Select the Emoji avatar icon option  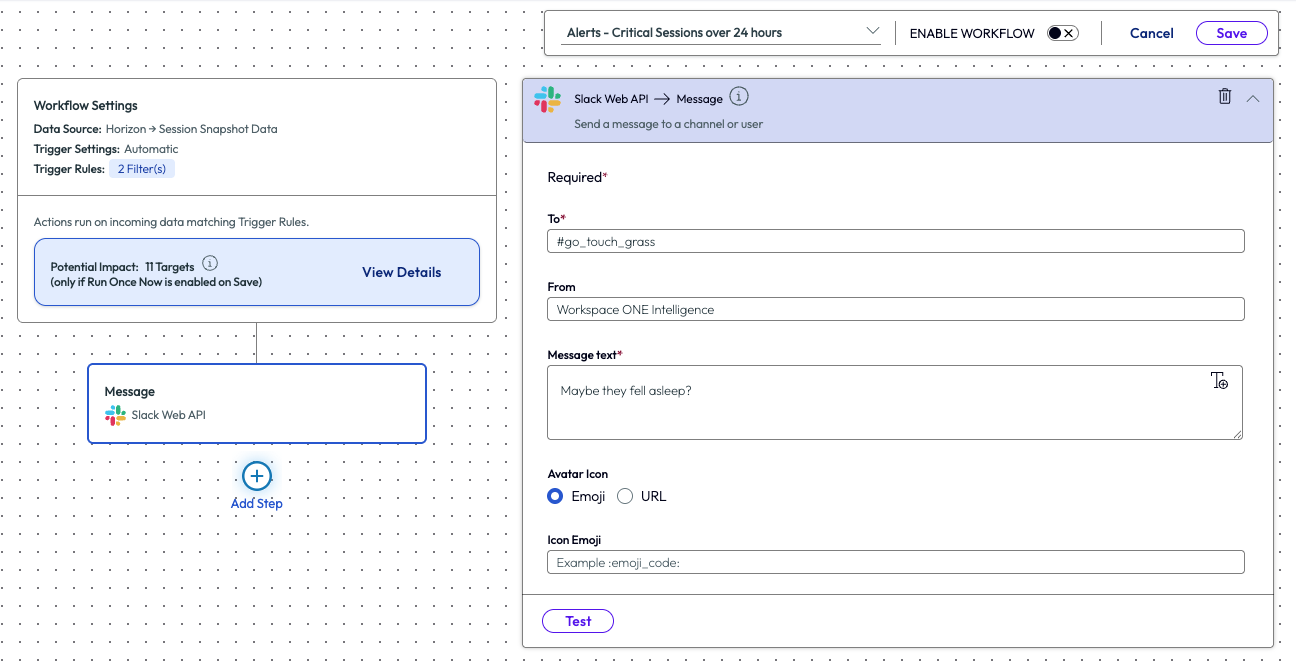556,496
